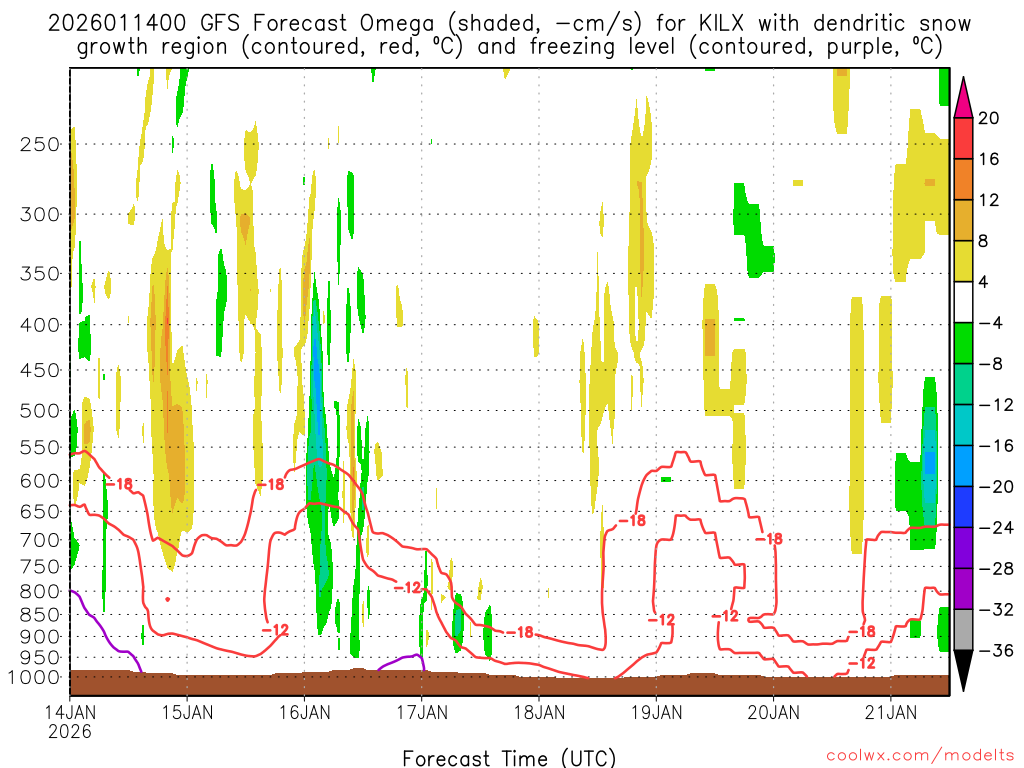Viewport: 1024px width, 768px height.
Task: Click the 1000 pressure level label
Action: pyautogui.click(x=34, y=677)
